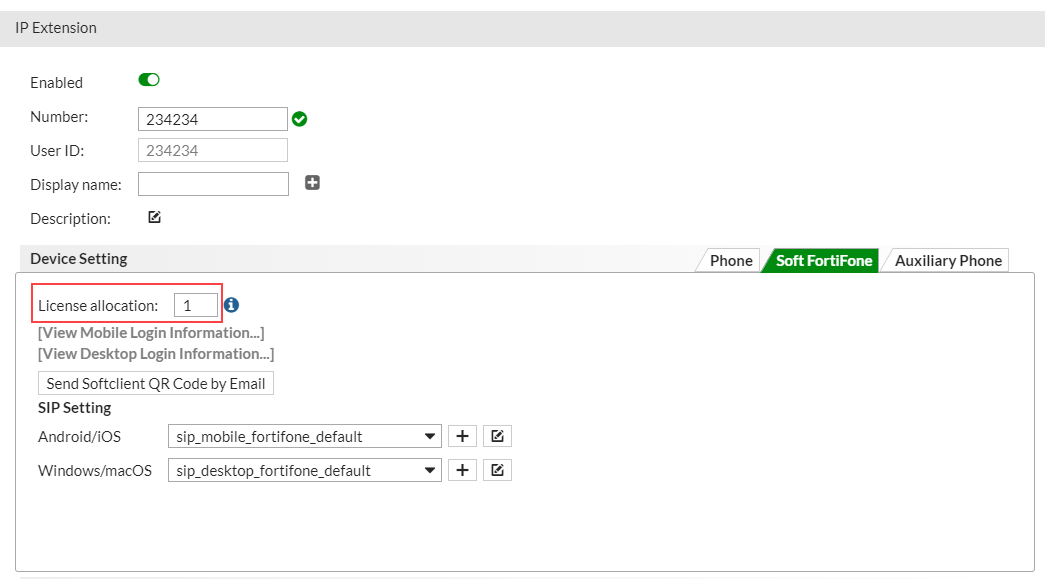Image resolution: width=1045 pixels, height=579 pixels.
Task: Click Send Softclient QR Code by Email
Action: point(155,383)
